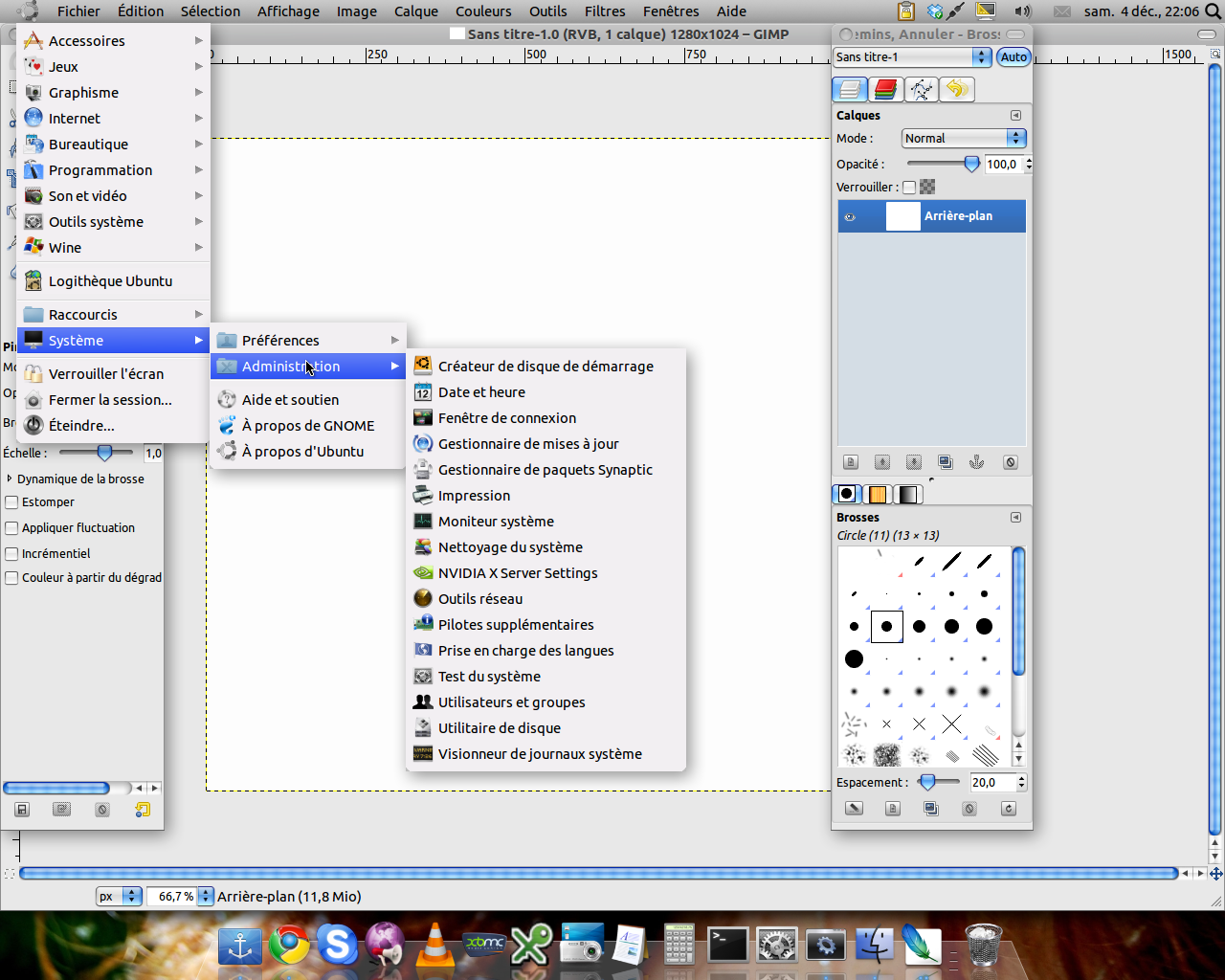Toggle visibility of the Arrière-plan layer

(x=848, y=216)
